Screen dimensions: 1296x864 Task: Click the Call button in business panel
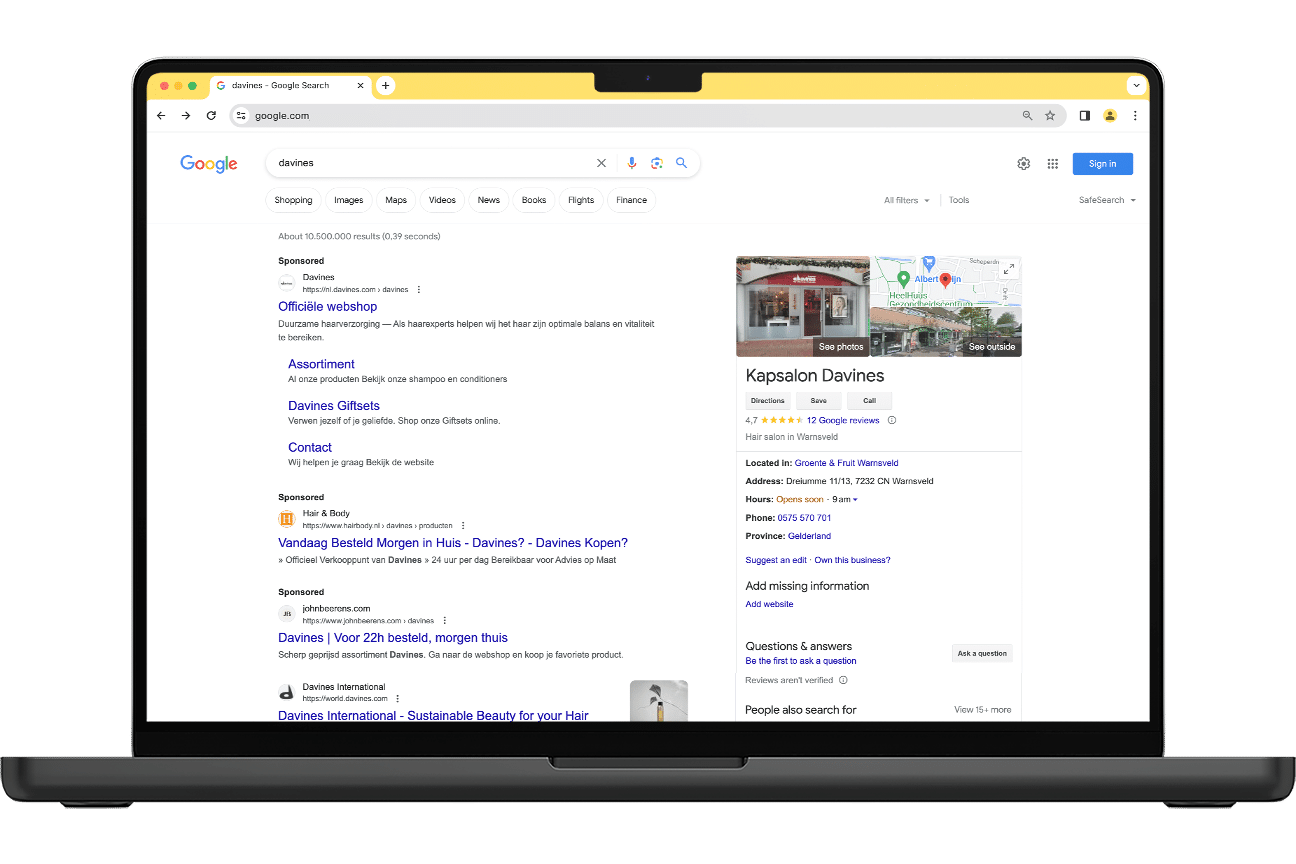(x=869, y=401)
